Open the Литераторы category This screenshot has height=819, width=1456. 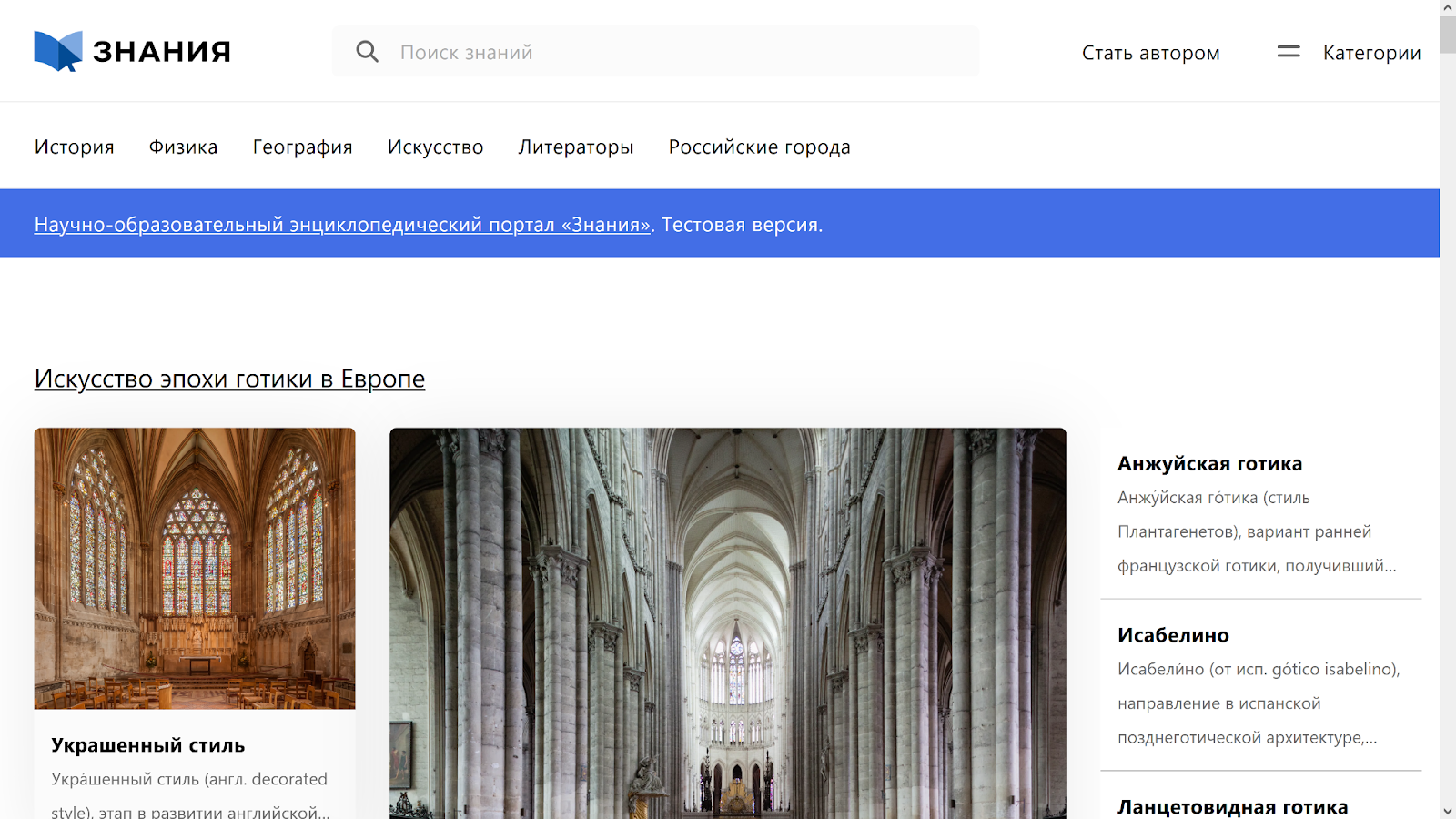[x=576, y=147]
